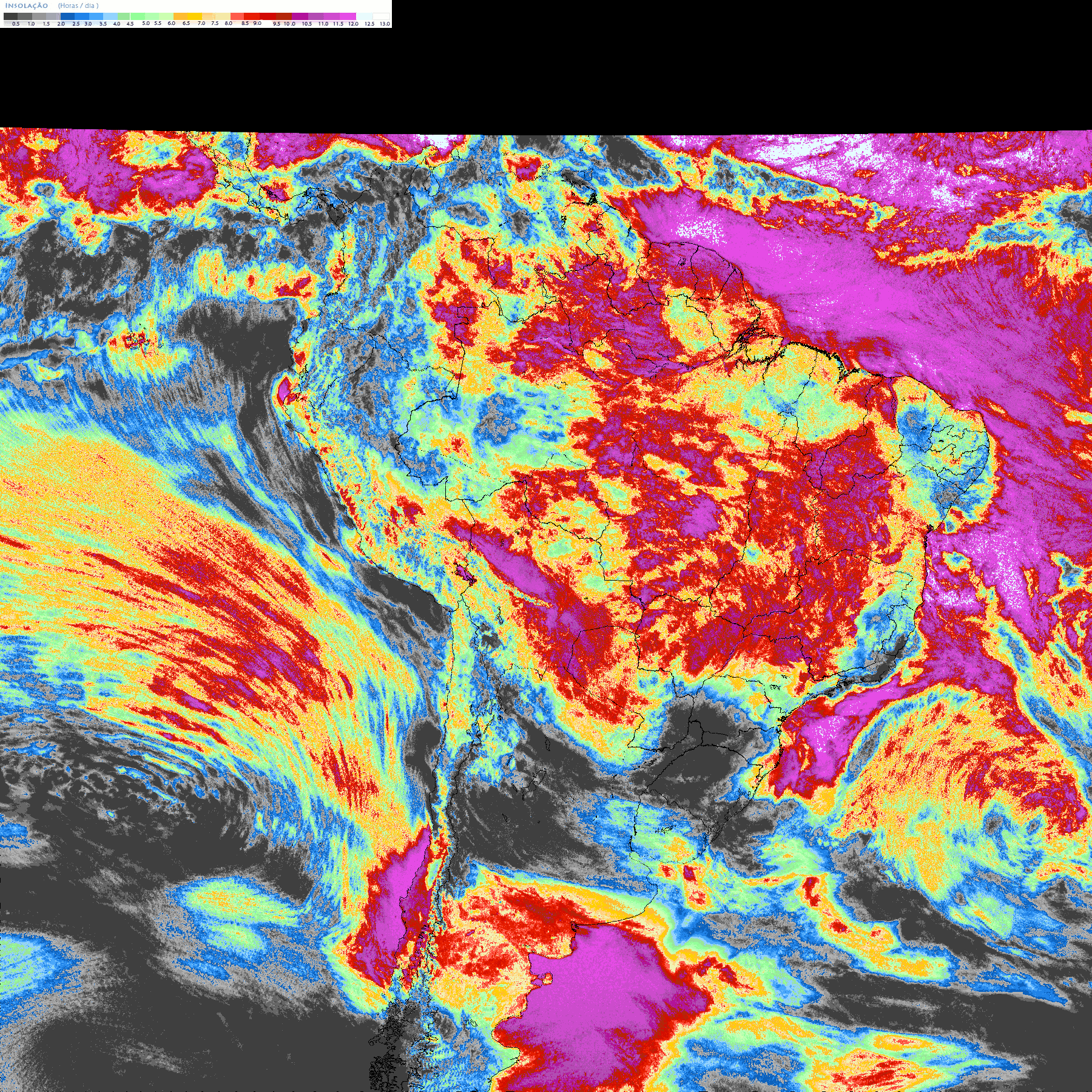Click the 12.5 legend value
Viewport: 1092px width, 1092px height.
point(369,24)
